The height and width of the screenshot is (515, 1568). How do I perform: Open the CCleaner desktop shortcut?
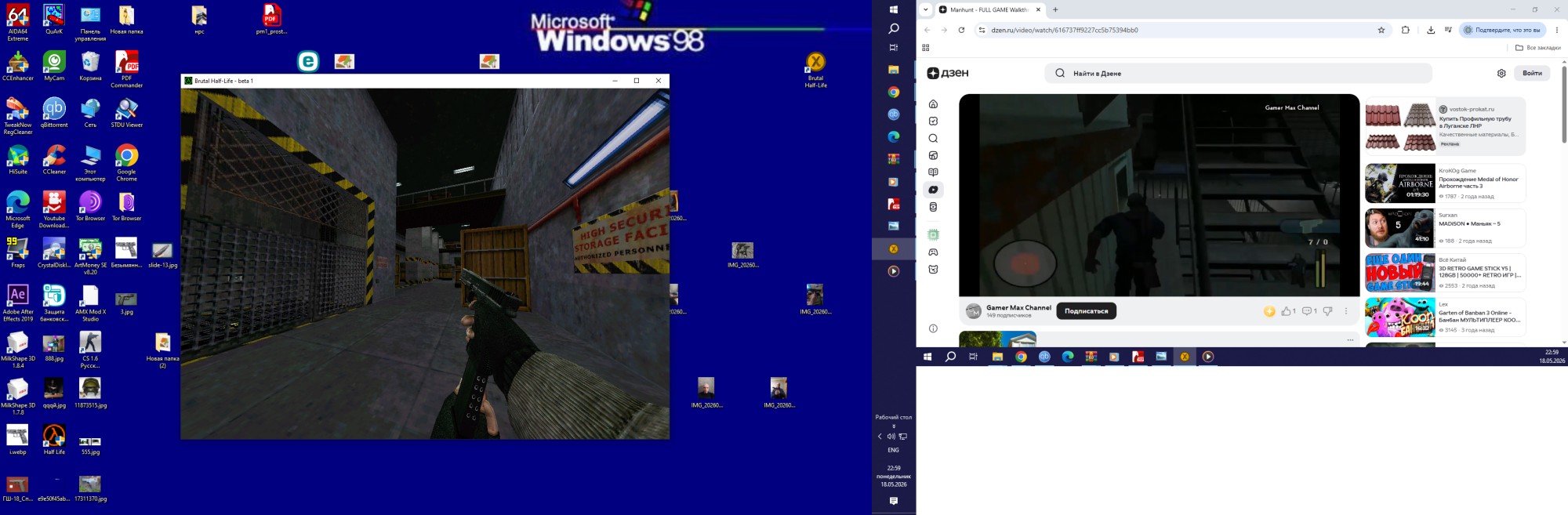coord(54,159)
